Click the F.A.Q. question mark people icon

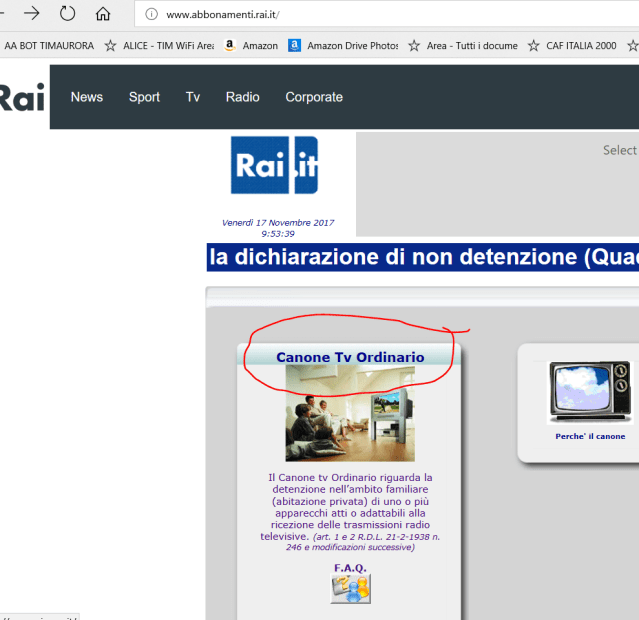point(350,589)
